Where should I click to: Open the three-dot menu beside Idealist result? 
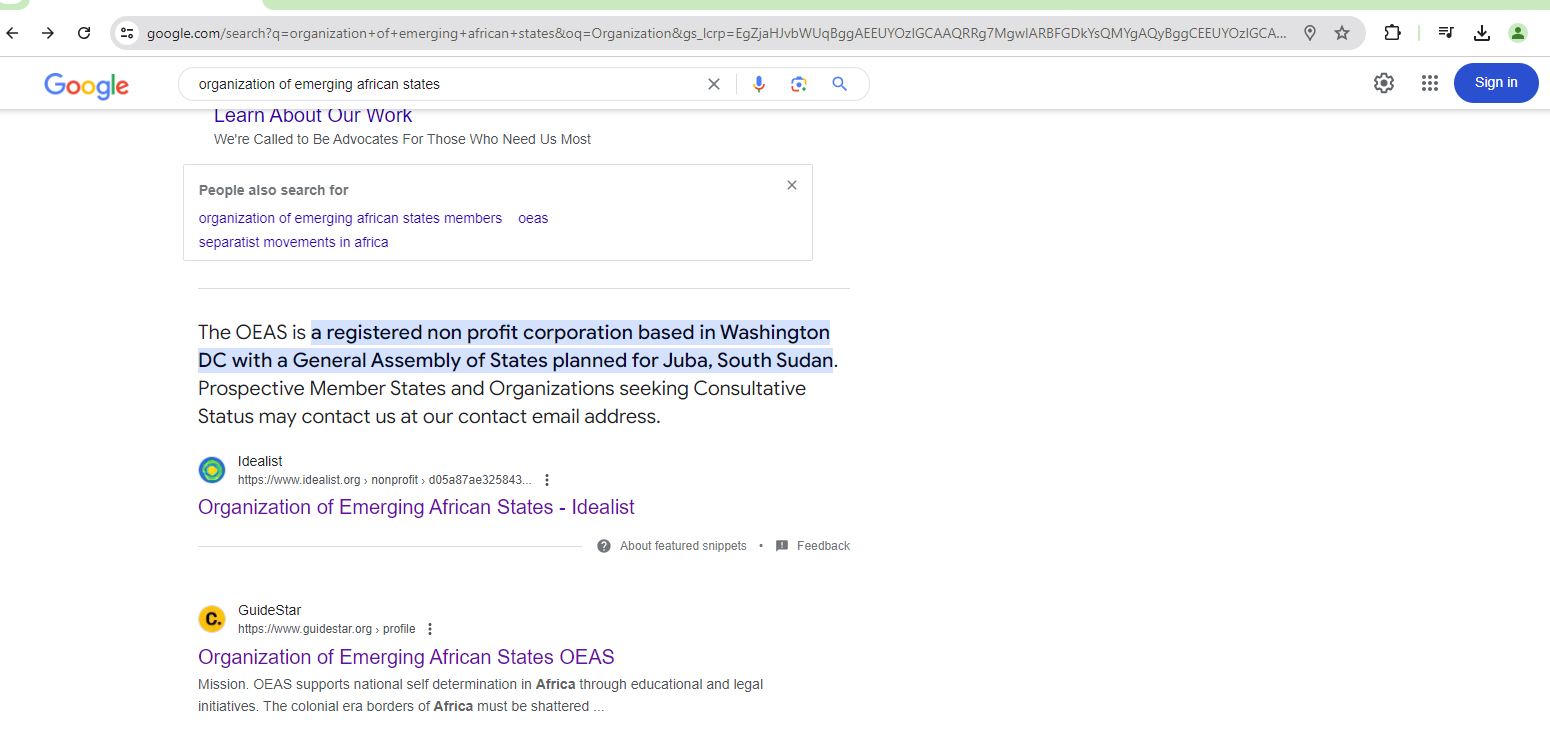click(x=547, y=480)
